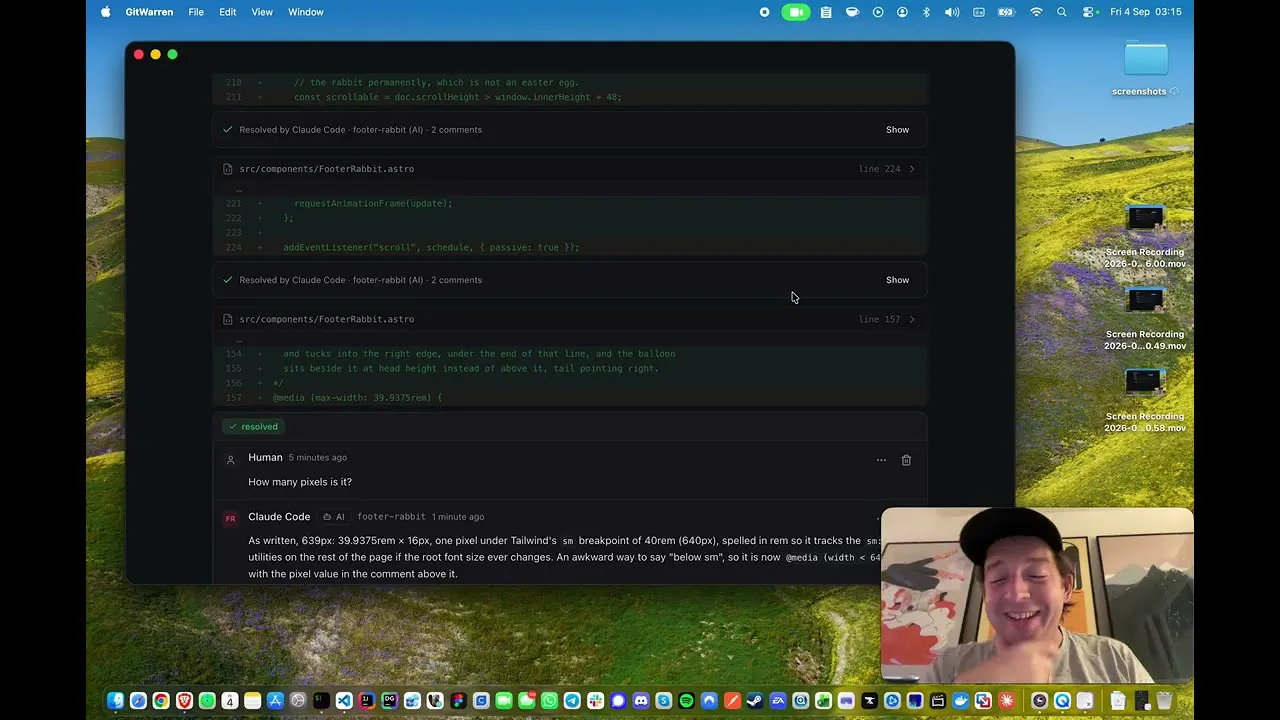The height and width of the screenshot is (720, 1280).
Task: Open the Apple menu
Action: click(106, 12)
